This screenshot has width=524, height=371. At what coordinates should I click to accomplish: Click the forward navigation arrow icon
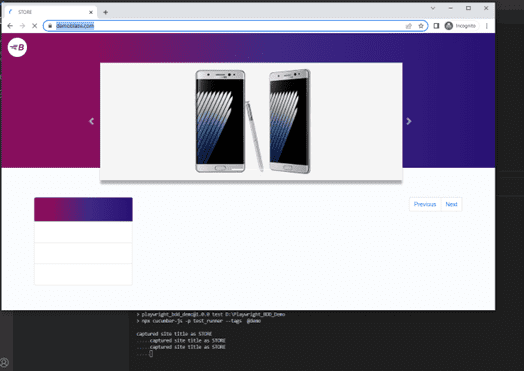tap(22, 26)
